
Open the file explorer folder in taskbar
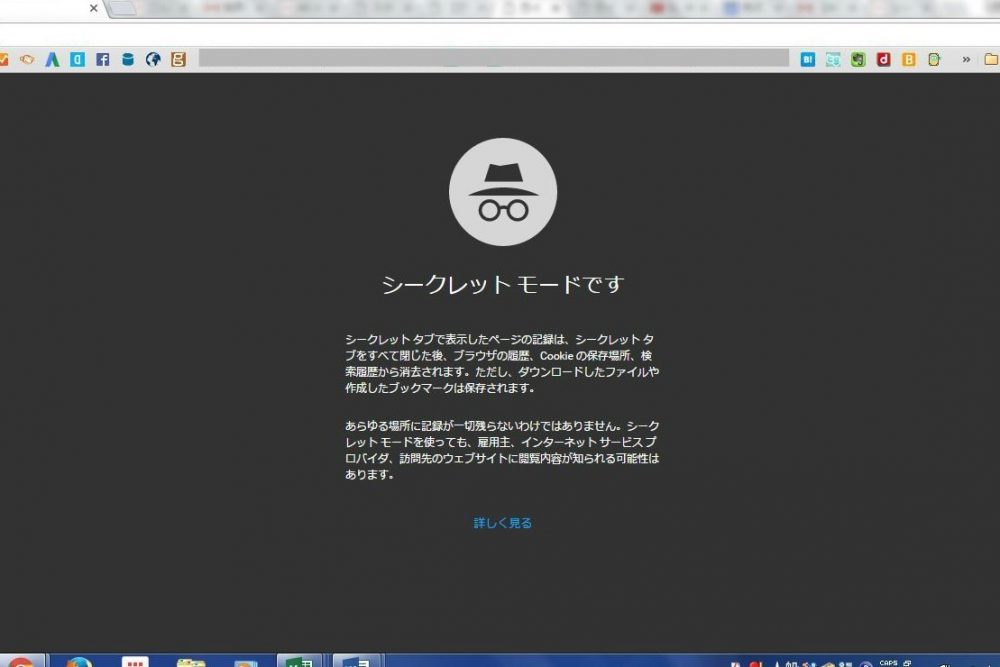190,662
